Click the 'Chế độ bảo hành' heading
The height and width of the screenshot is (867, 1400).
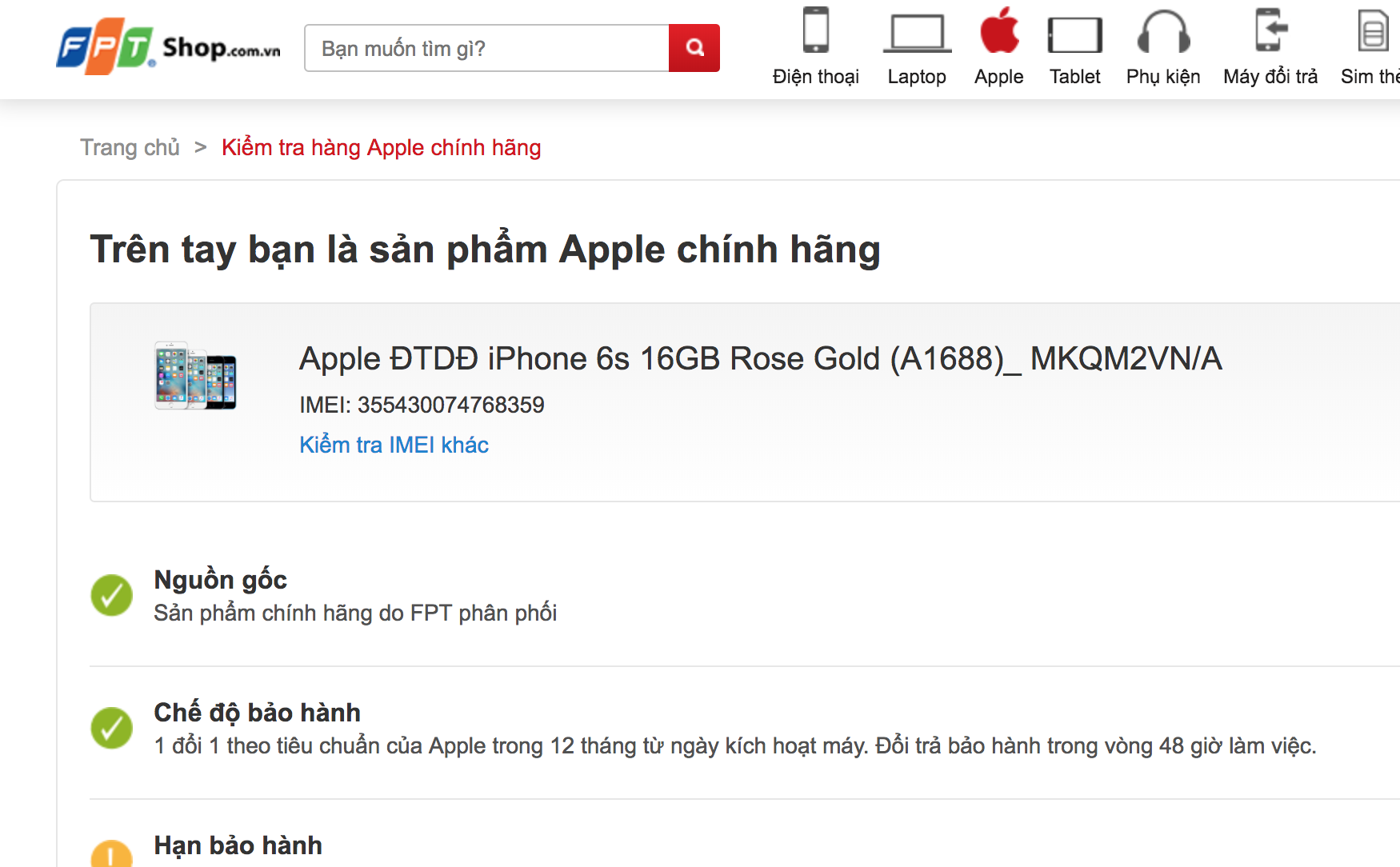257,712
